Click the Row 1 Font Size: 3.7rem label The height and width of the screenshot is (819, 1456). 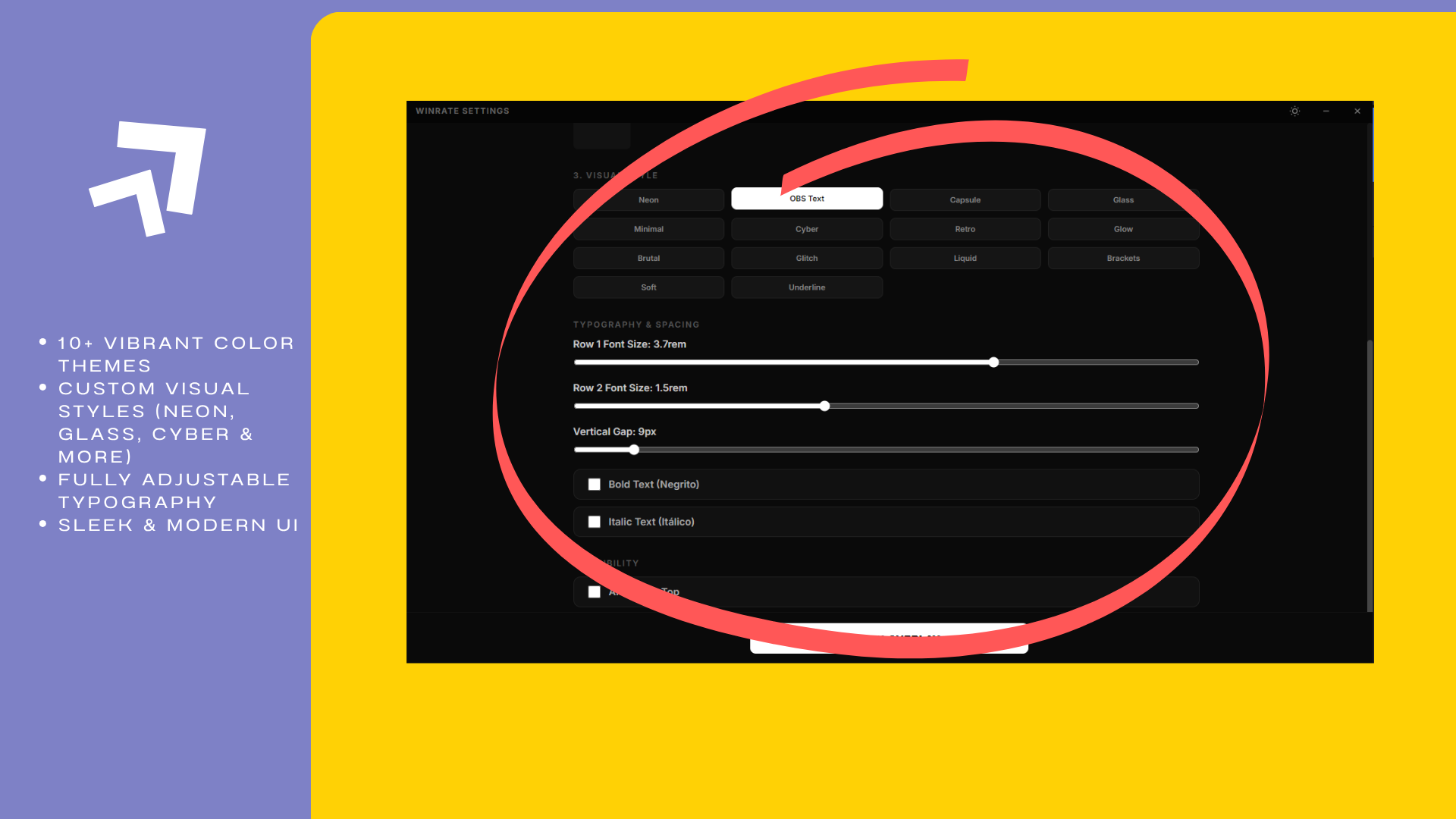pos(629,344)
